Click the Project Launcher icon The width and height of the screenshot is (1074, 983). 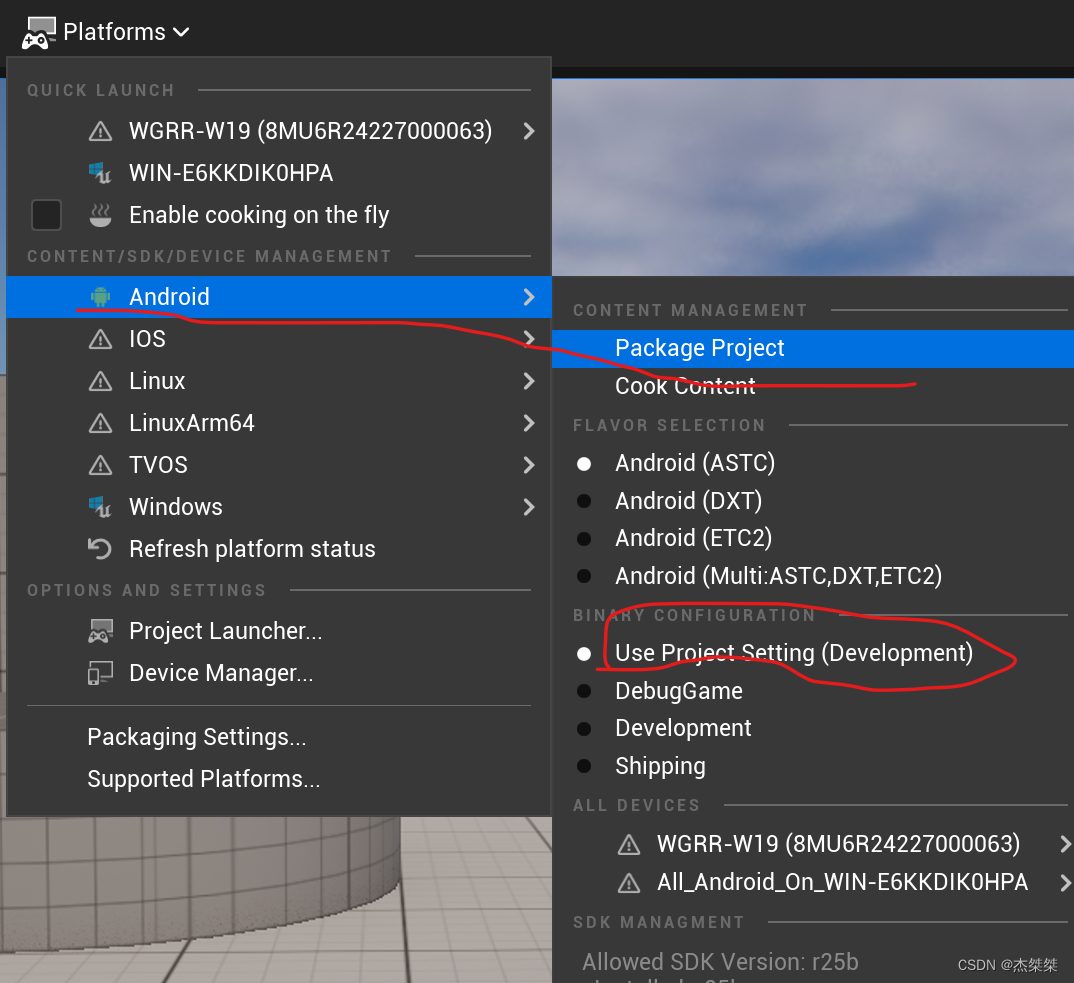coord(101,631)
